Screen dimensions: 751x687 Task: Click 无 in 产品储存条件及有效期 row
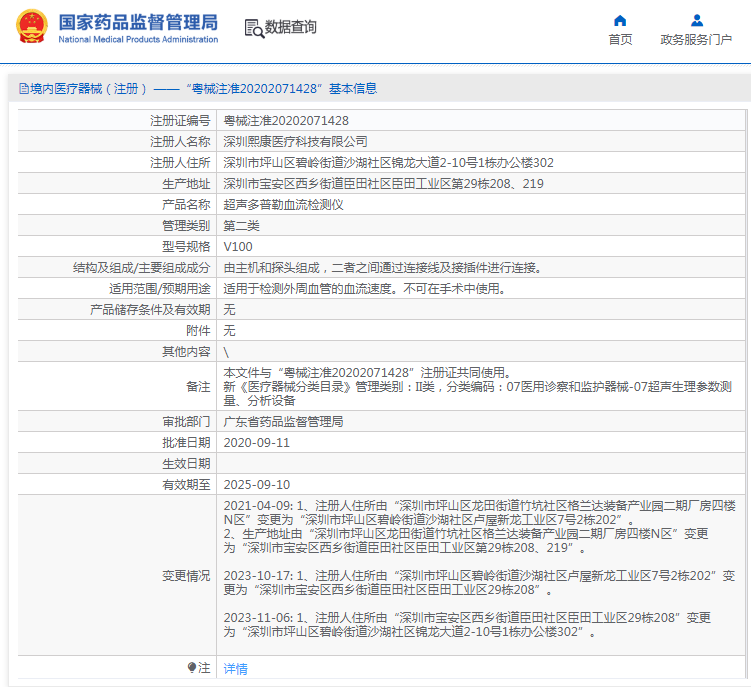pos(229,310)
